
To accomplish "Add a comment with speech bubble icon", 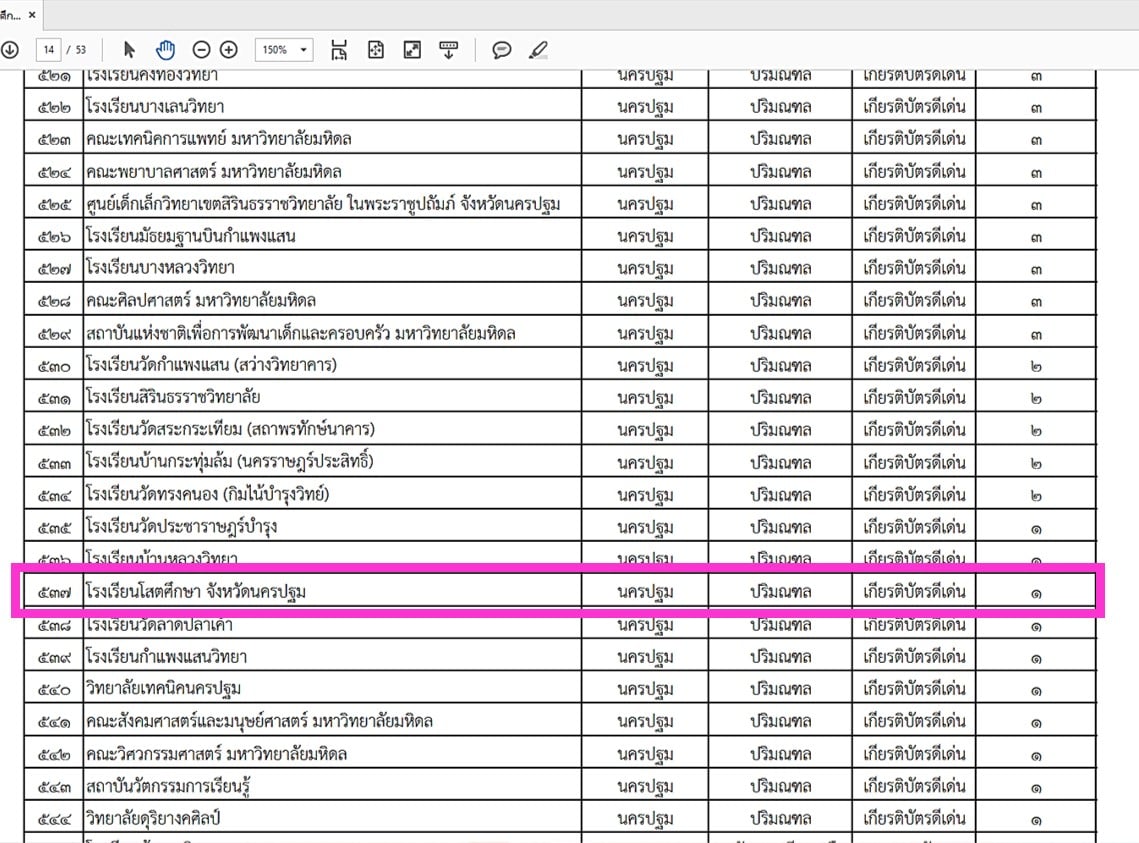I will pos(502,50).
